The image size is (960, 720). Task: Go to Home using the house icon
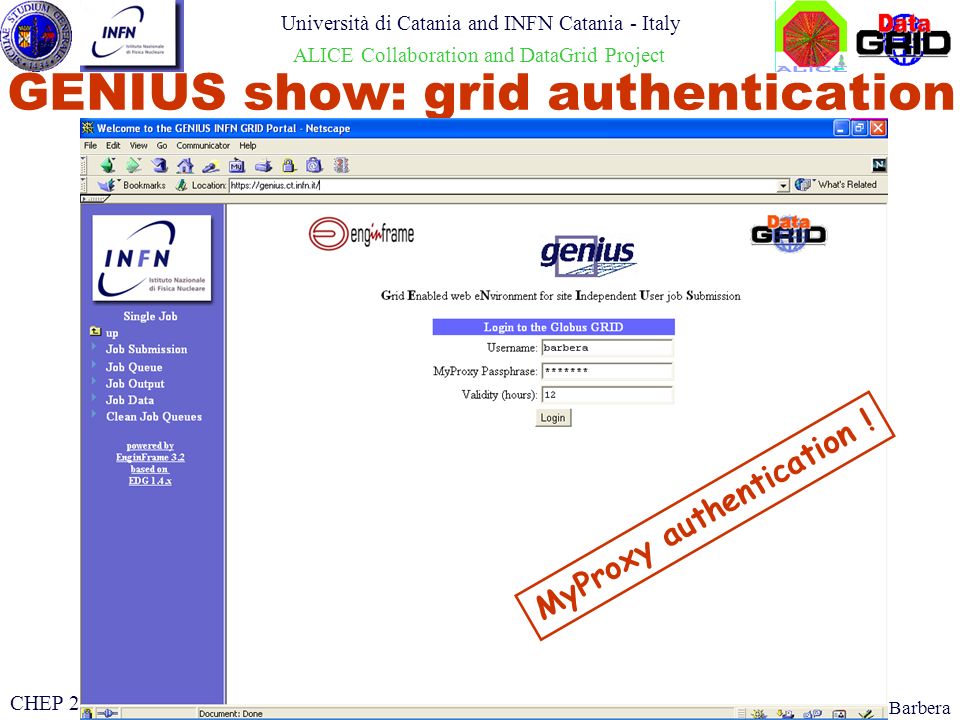tap(185, 165)
